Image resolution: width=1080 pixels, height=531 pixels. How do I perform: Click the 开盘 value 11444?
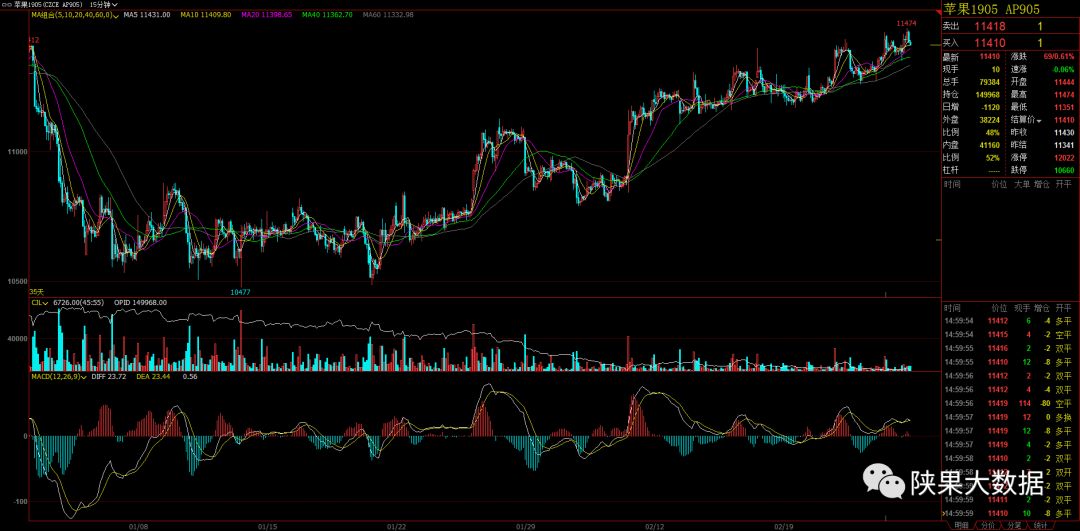[1063, 81]
